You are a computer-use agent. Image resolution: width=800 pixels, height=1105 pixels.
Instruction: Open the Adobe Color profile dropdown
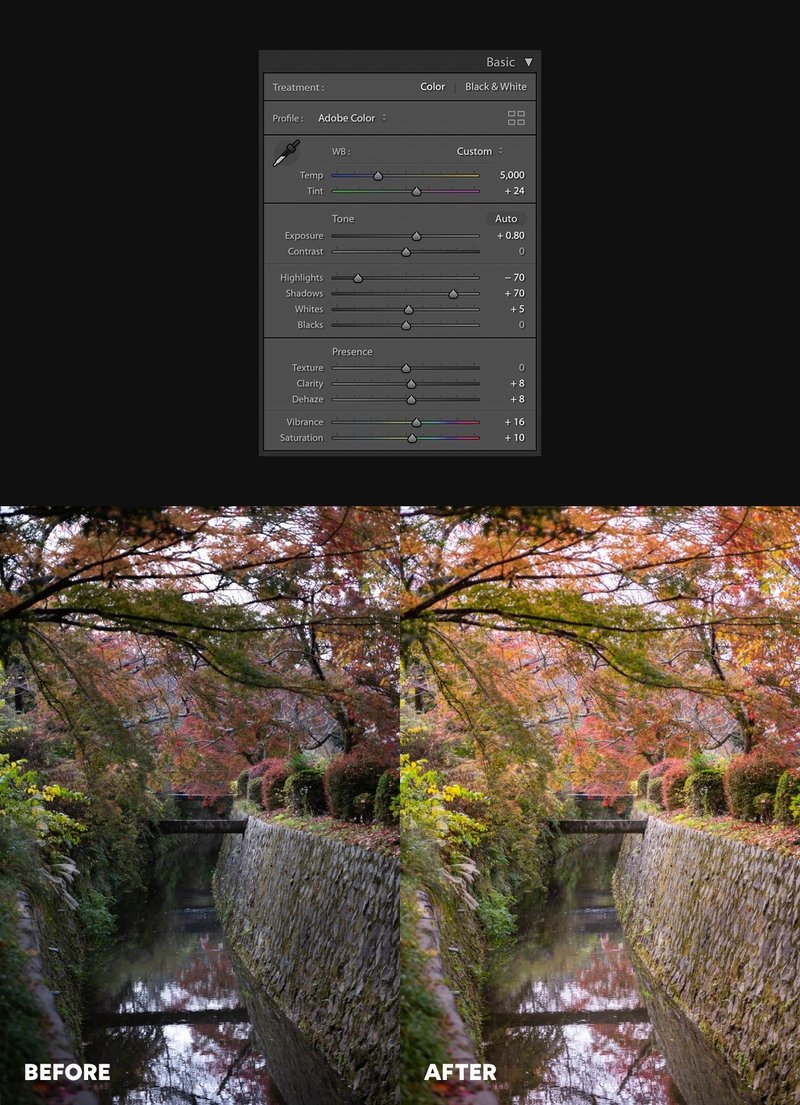[x=349, y=118]
